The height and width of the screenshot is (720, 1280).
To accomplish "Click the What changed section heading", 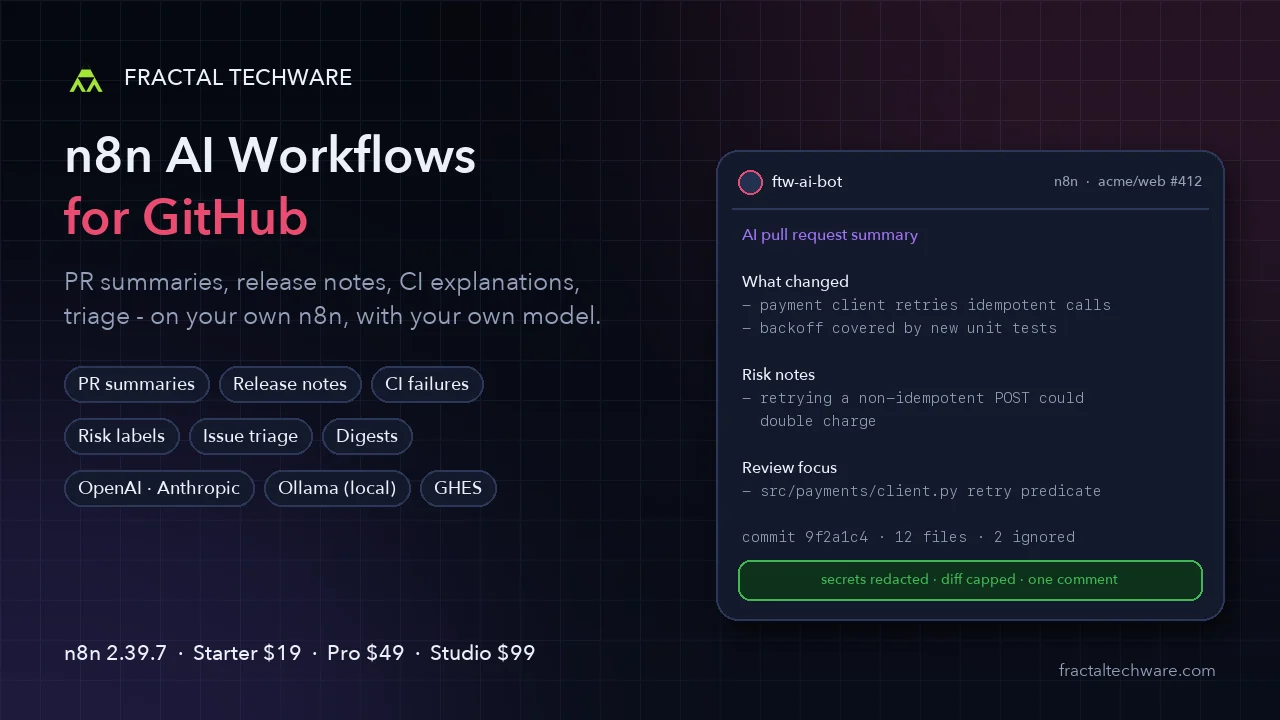I will point(795,282).
